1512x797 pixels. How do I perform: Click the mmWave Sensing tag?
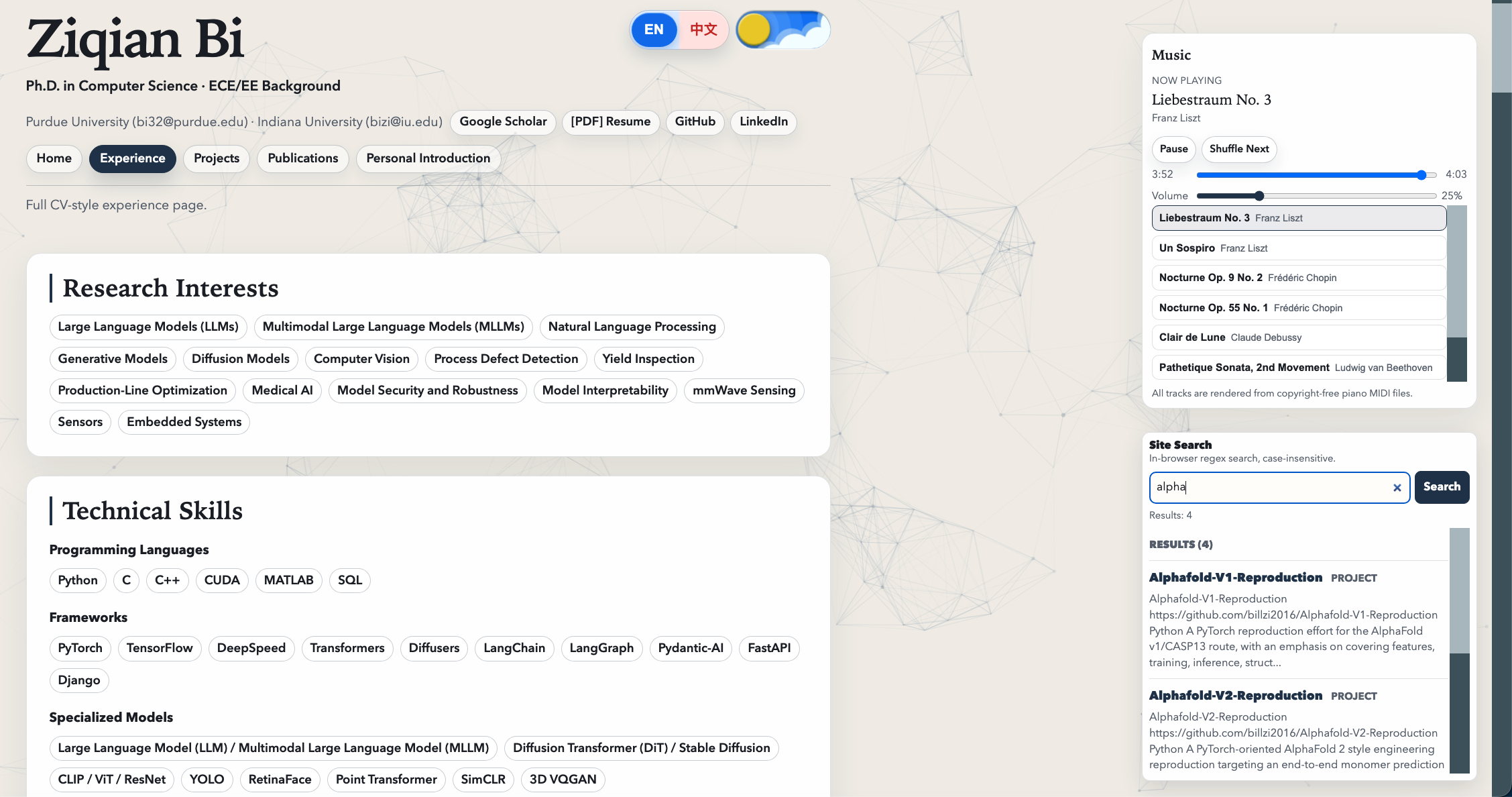[744, 390]
